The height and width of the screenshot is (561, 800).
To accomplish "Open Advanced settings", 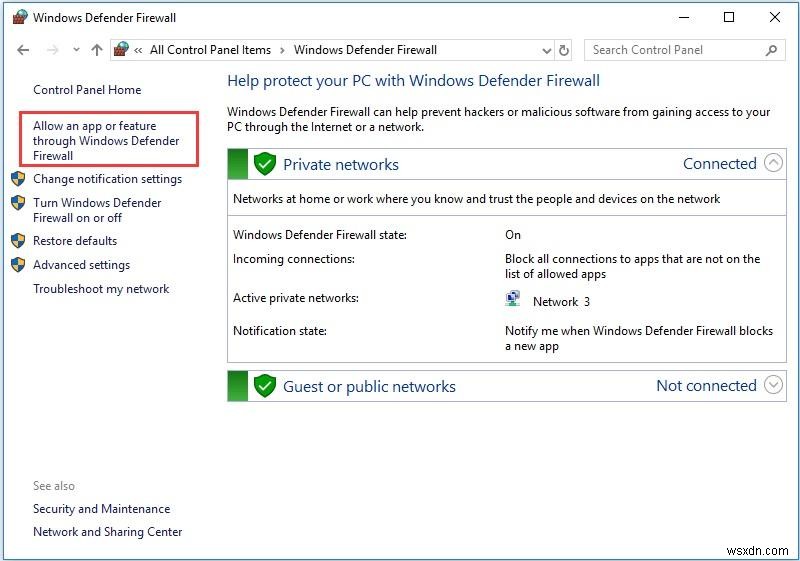I will click(82, 265).
